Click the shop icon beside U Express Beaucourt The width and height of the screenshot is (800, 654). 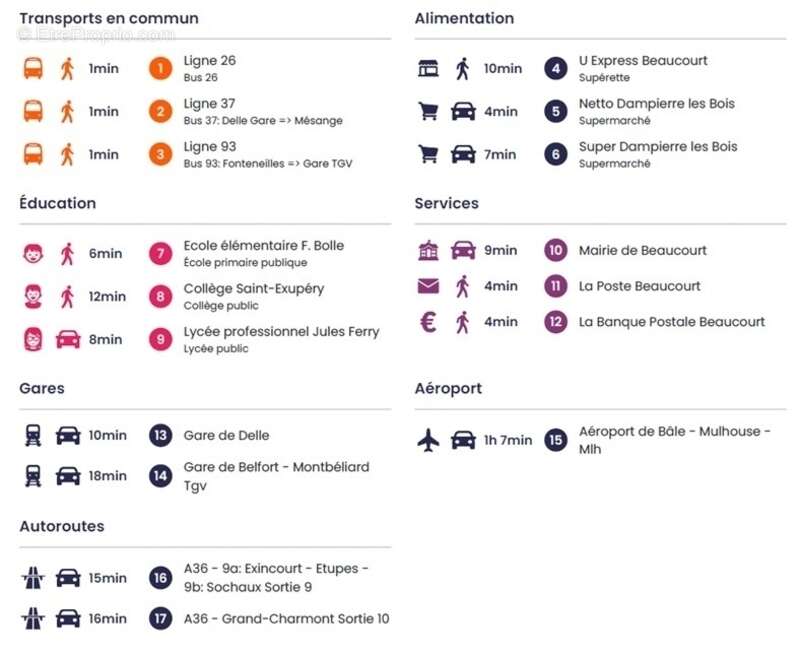pyautogui.click(x=428, y=68)
